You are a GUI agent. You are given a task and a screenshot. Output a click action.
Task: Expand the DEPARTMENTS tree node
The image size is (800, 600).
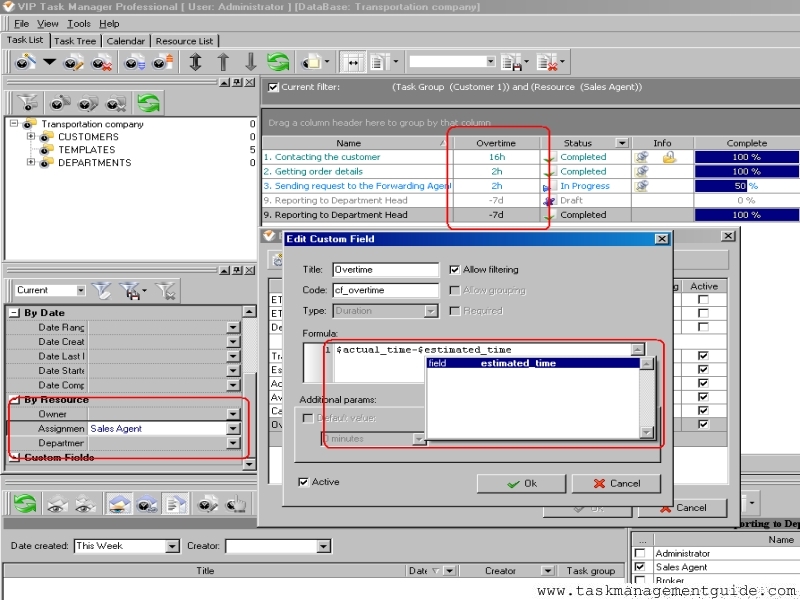[x=31, y=162]
